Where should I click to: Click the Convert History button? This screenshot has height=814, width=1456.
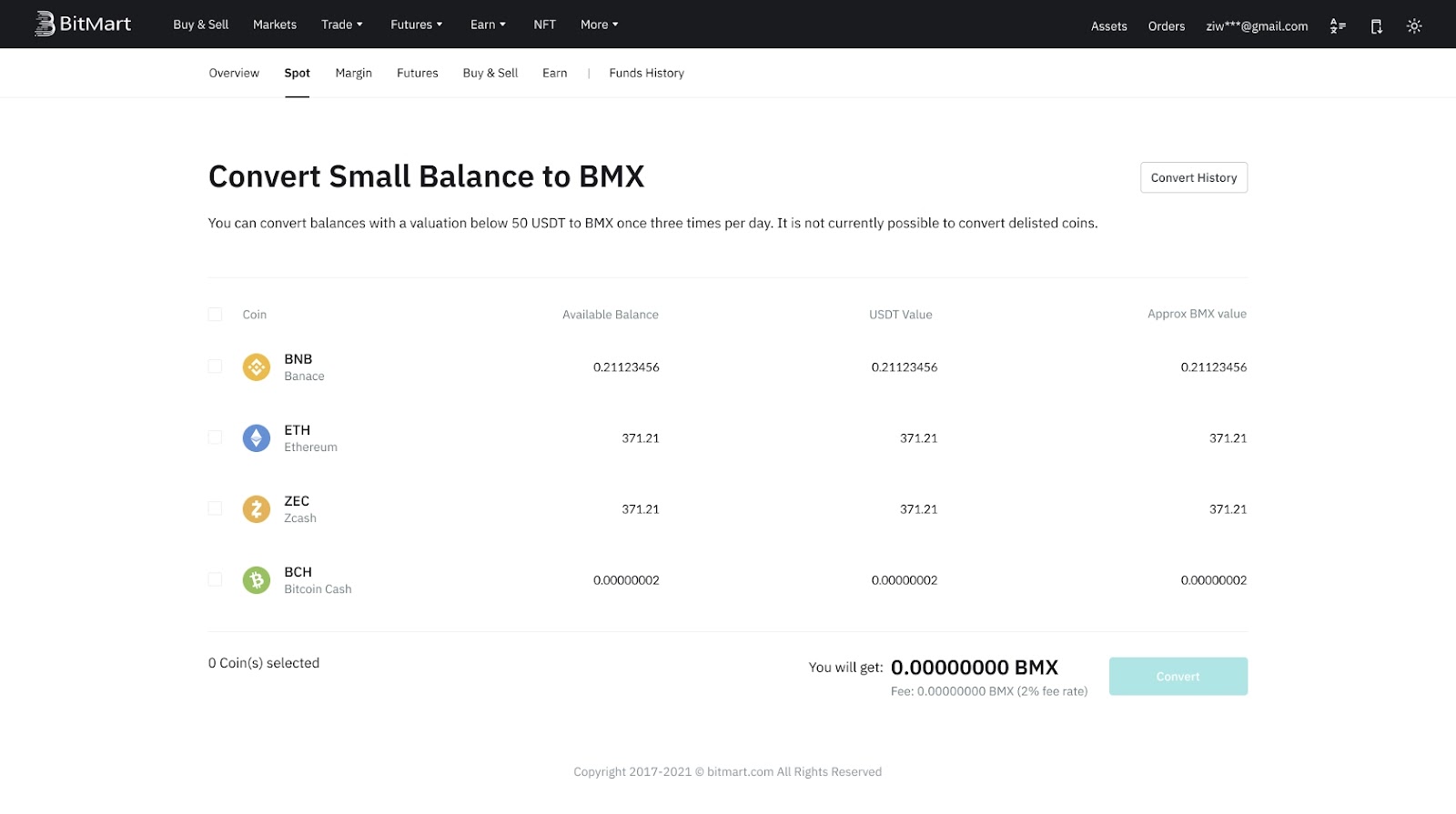[1194, 177]
